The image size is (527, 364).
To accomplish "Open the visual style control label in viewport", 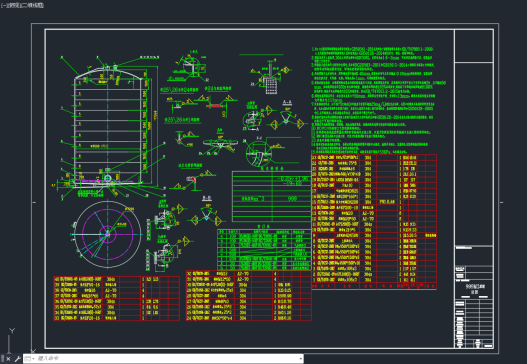I will tap(33, 6).
